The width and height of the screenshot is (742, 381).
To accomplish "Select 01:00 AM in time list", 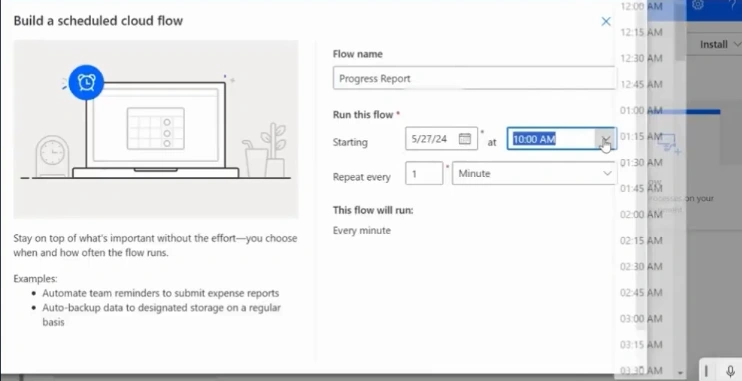I will [x=641, y=110].
